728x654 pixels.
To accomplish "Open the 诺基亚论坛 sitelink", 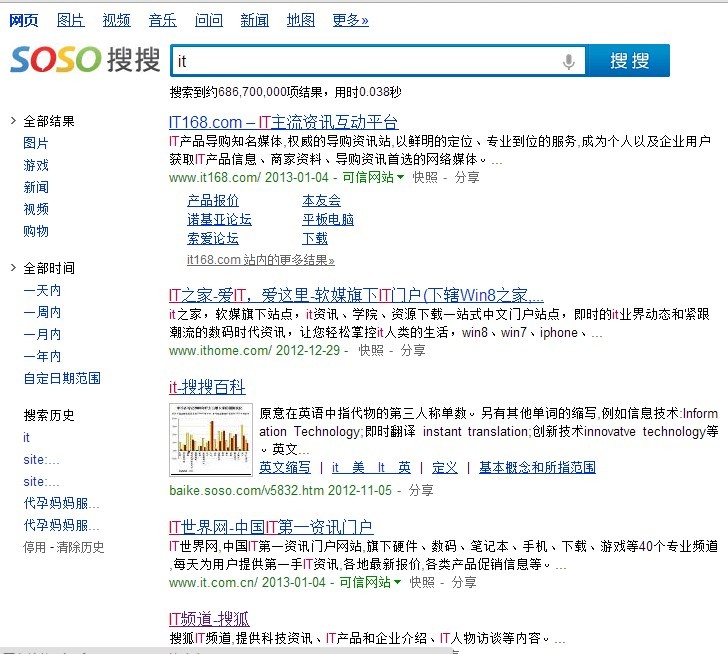I will [219, 219].
